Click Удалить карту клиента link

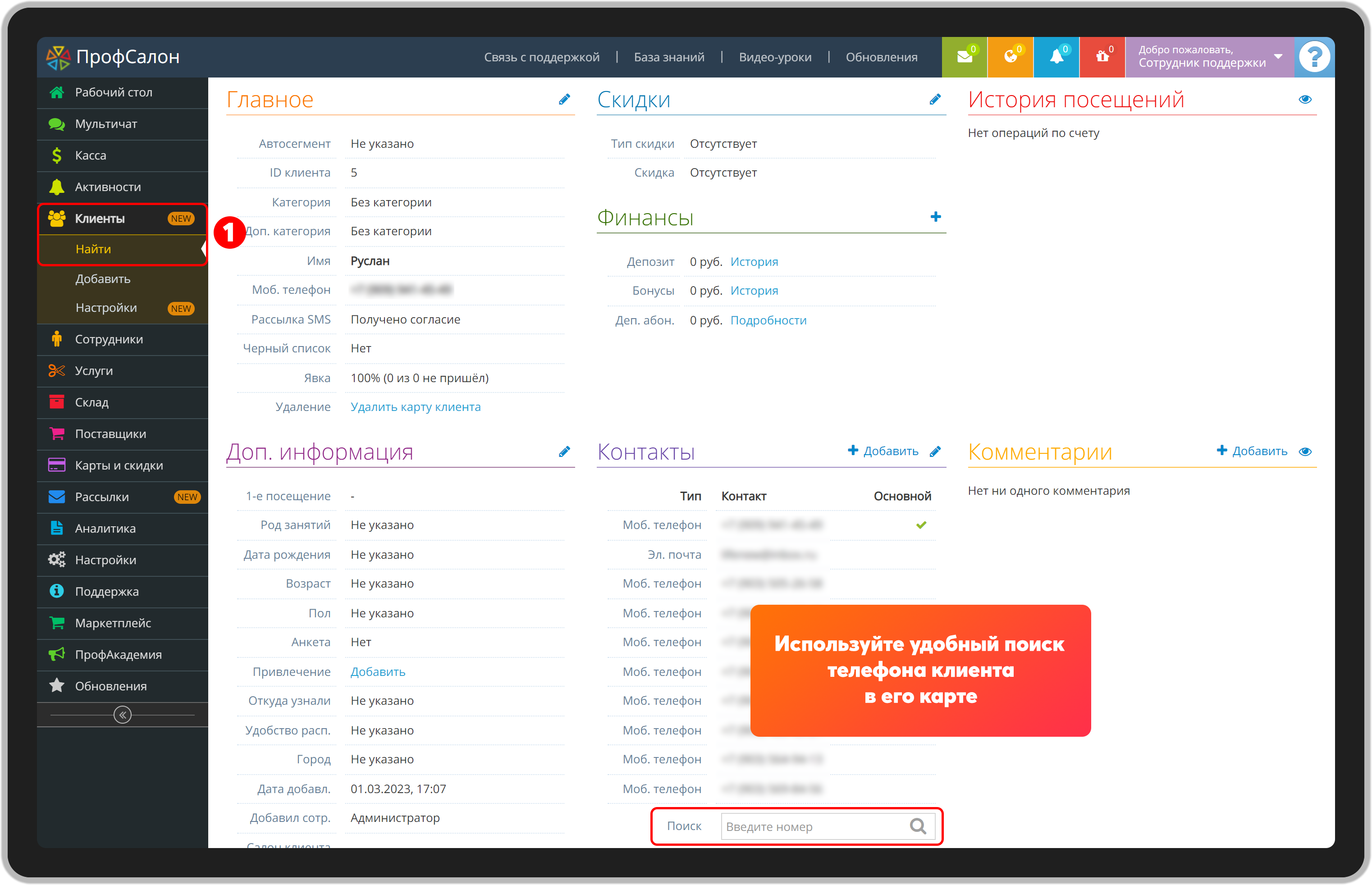tap(416, 407)
